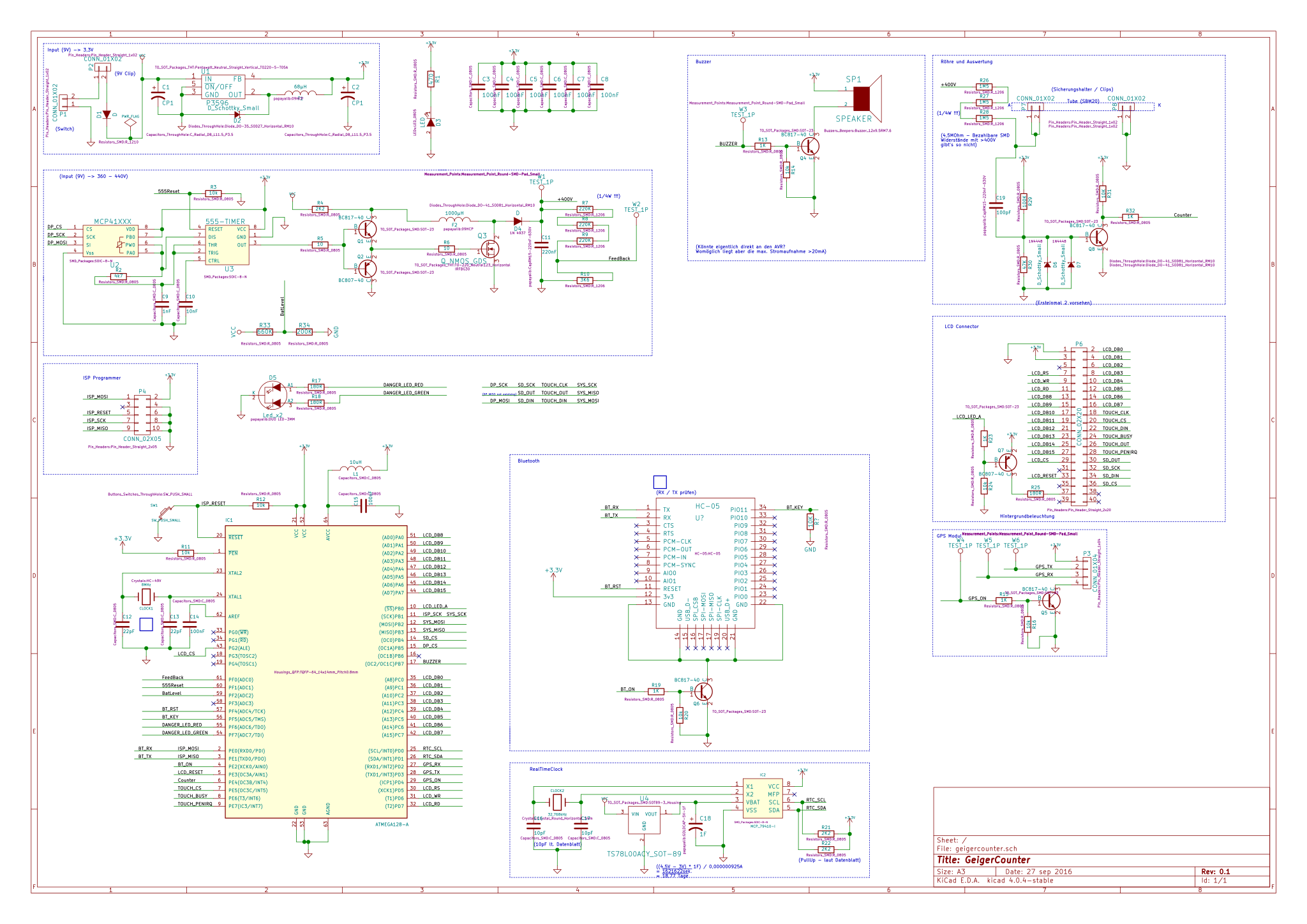Select the 1000µH inductor F2

click(x=454, y=221)
